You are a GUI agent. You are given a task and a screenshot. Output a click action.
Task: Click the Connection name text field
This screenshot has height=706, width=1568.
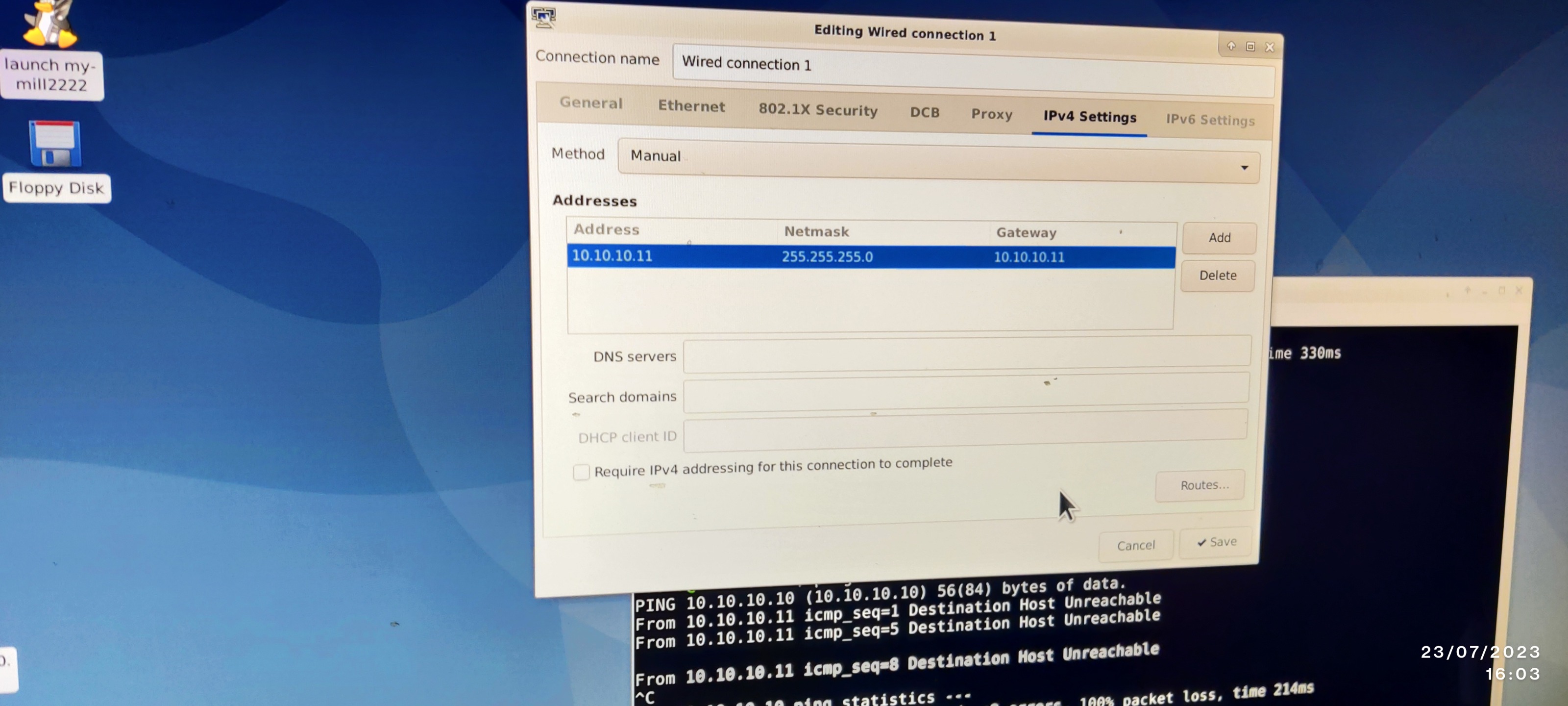point(973,71)
